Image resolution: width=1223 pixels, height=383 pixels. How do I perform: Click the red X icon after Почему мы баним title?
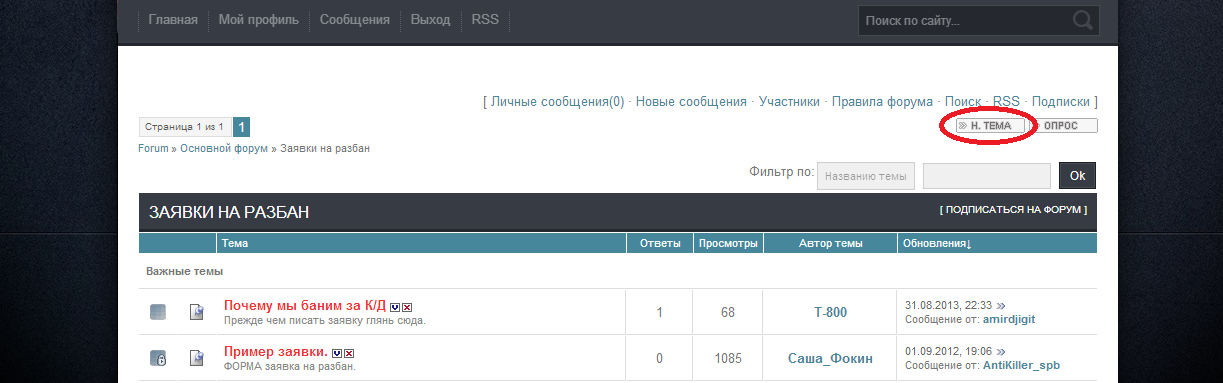tap(407, 307)
